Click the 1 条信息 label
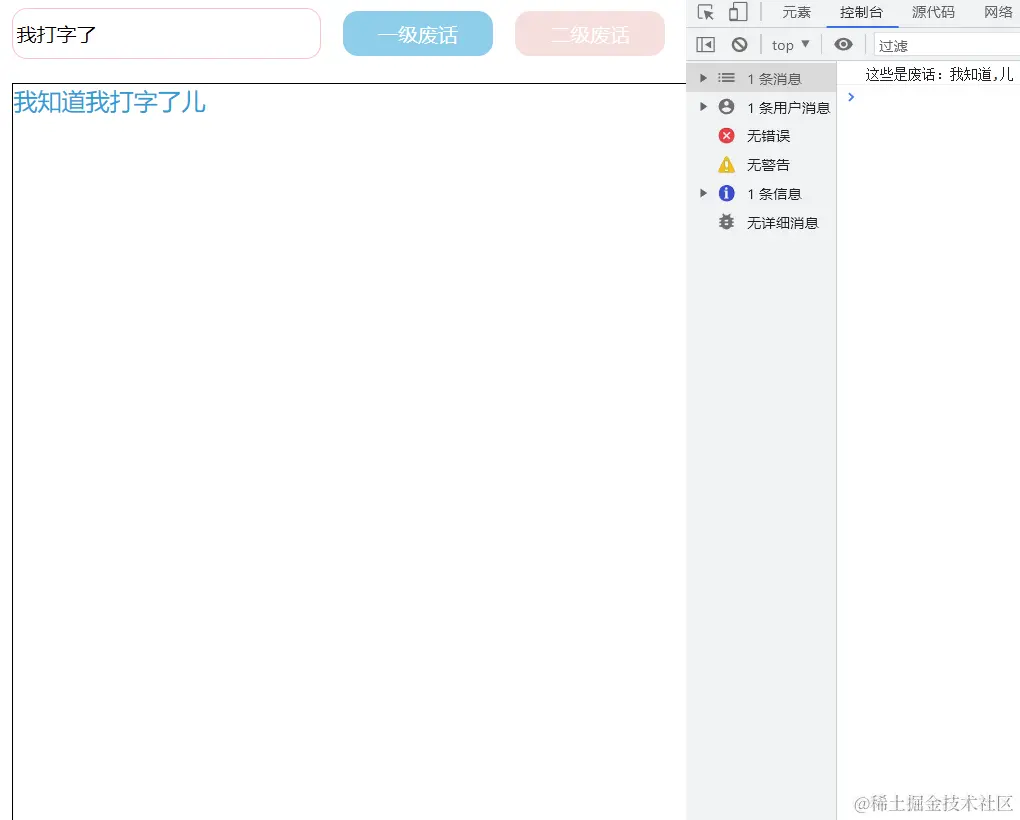 pyautogui.click(x=774, y=194)
